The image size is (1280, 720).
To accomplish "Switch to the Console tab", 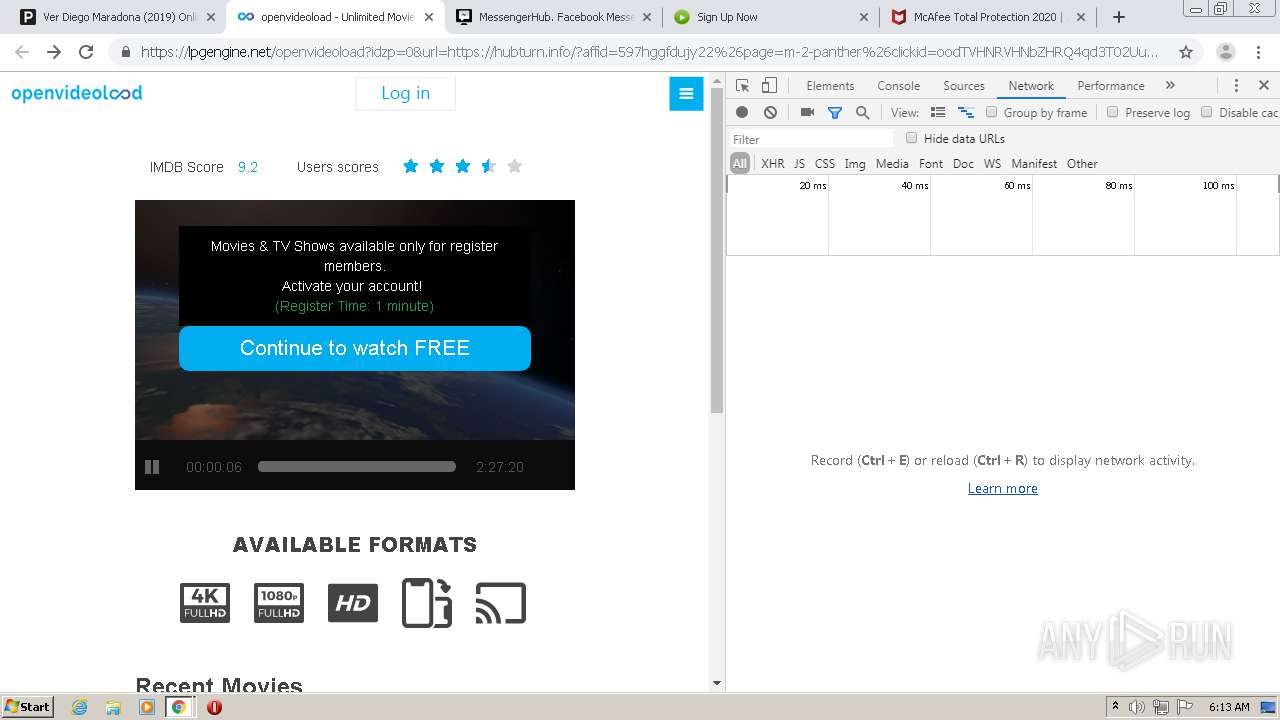I will (898, 86).
